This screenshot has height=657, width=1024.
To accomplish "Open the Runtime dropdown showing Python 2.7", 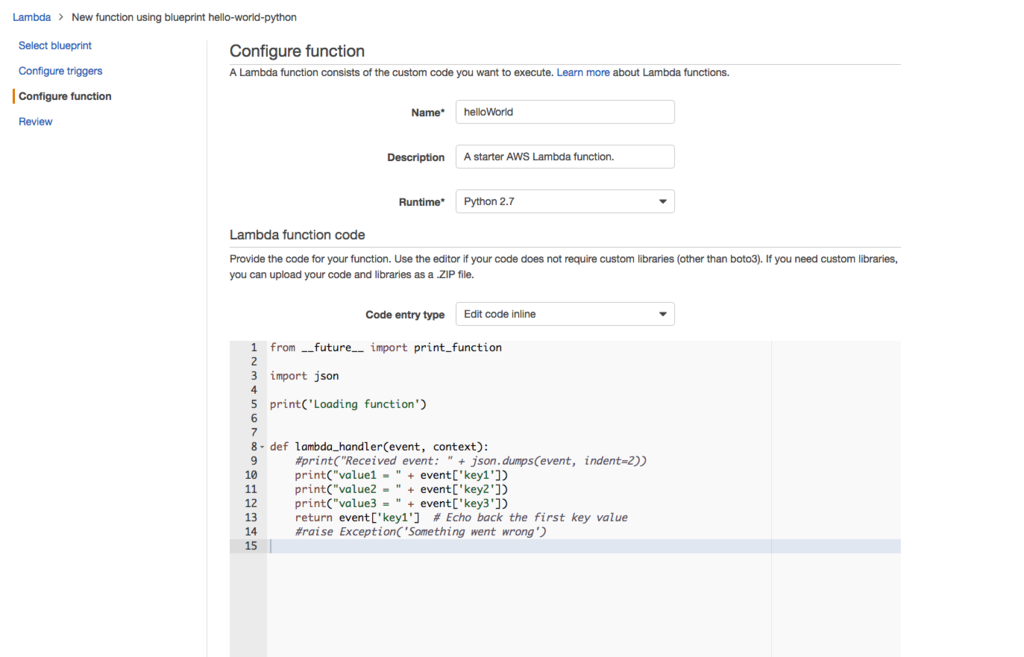I will coord(565,201).
